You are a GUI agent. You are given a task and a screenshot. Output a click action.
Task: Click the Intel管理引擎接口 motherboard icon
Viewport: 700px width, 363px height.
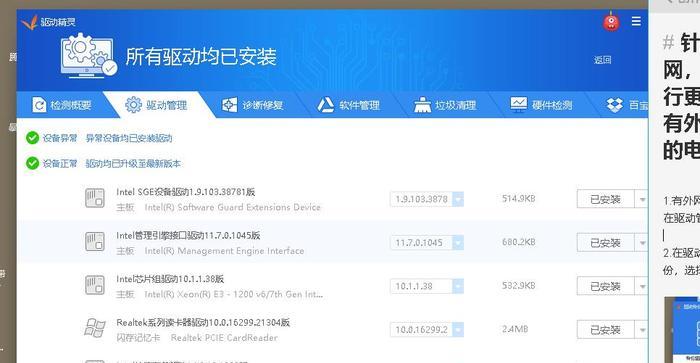click(95, 242)
